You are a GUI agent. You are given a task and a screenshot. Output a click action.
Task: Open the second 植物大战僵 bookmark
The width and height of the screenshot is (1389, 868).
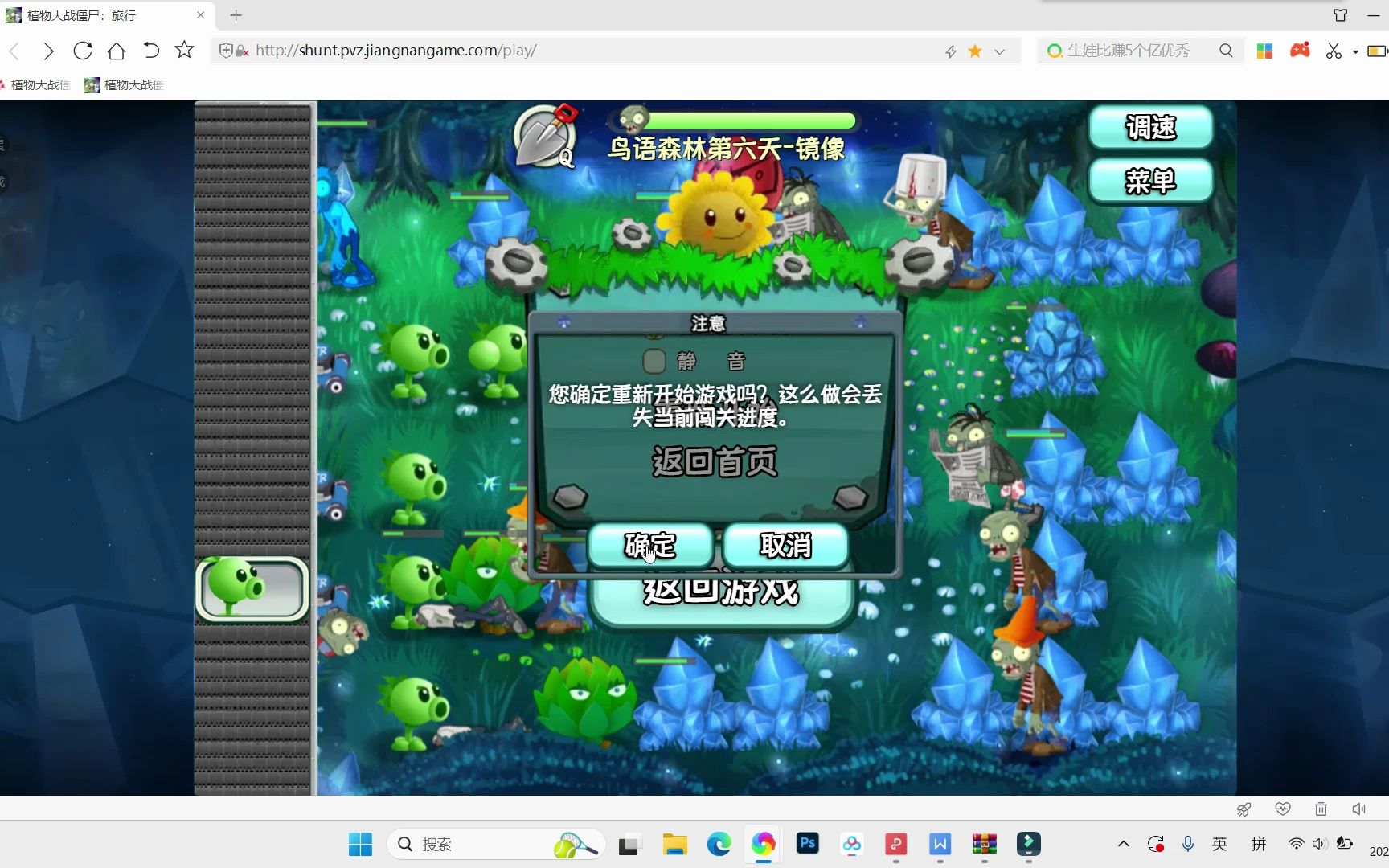[124, 84]
